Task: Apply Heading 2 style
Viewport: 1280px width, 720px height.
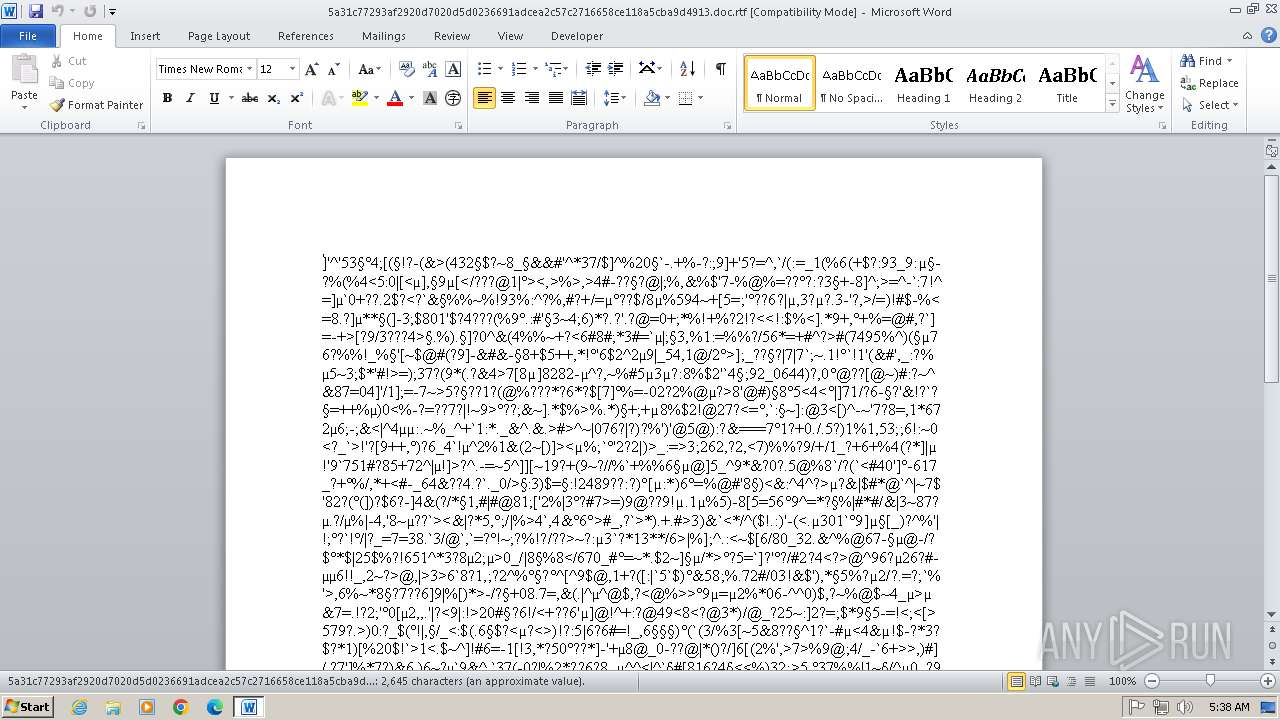Action: tap(995, 83)
